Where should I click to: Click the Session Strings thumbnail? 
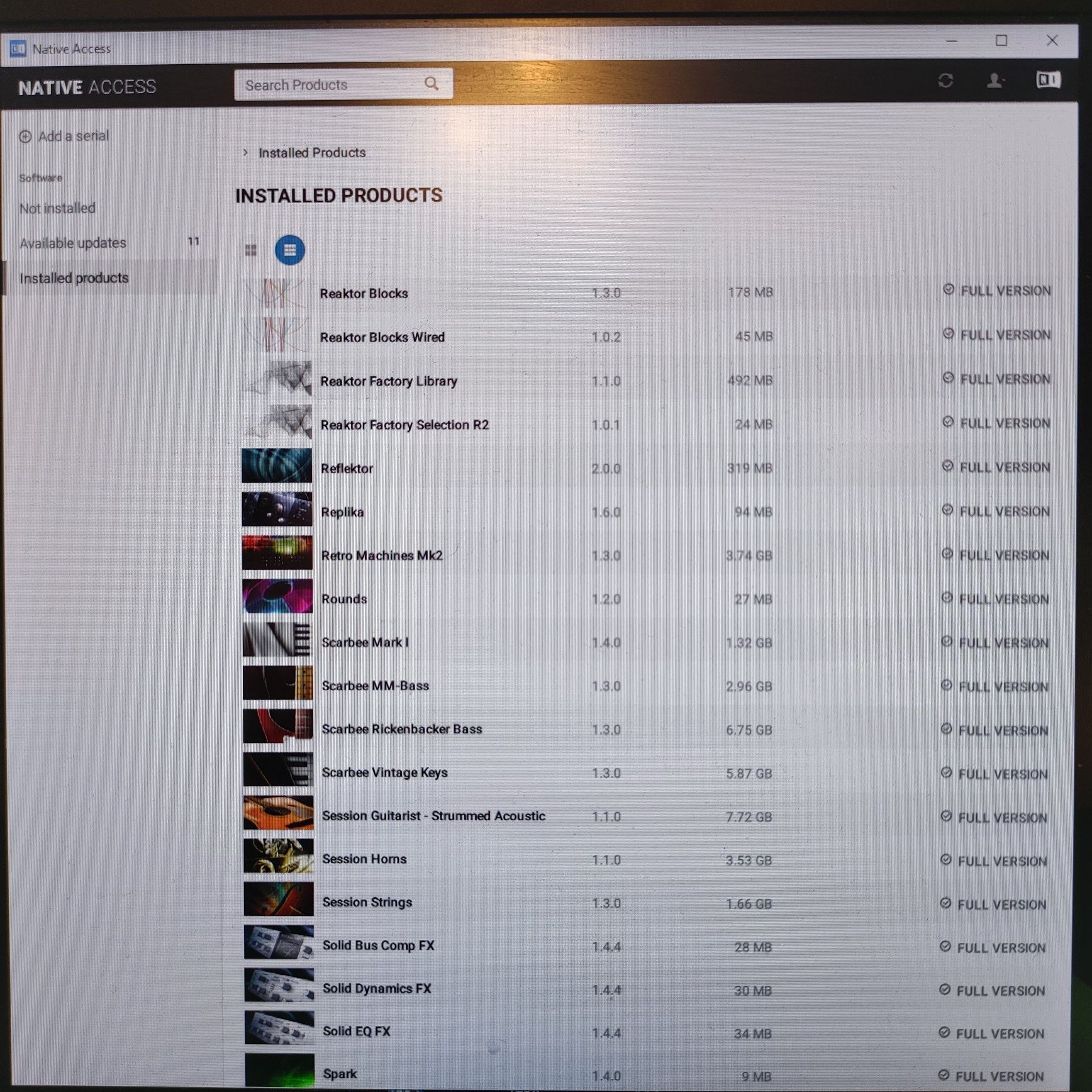pyautogui.click(x=279, y=899)
